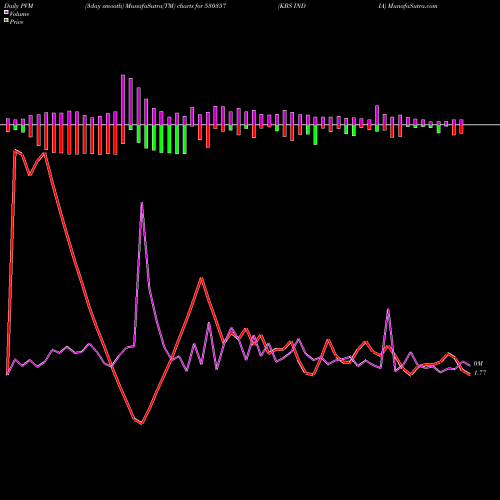Click the MunafaSutra charts for 530357 heading
Screen dimensions: 500x500
156,6
